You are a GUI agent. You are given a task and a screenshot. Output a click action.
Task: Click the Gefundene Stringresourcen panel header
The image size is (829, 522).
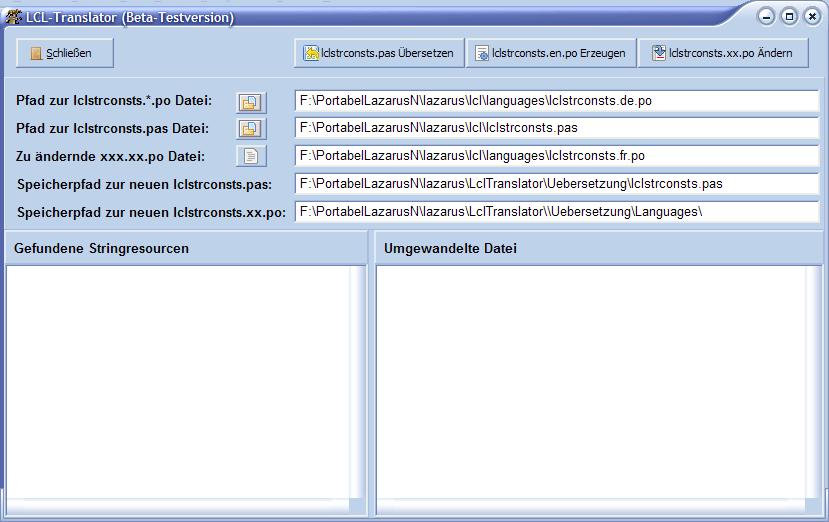coord(186,248)
